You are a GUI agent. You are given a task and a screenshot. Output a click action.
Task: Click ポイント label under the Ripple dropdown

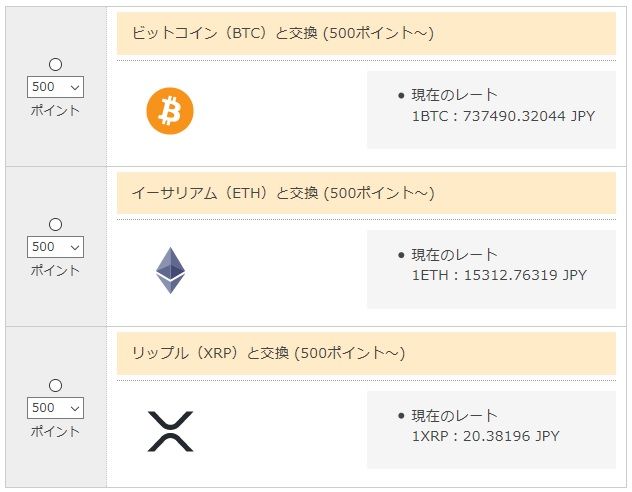coord(55,431)
